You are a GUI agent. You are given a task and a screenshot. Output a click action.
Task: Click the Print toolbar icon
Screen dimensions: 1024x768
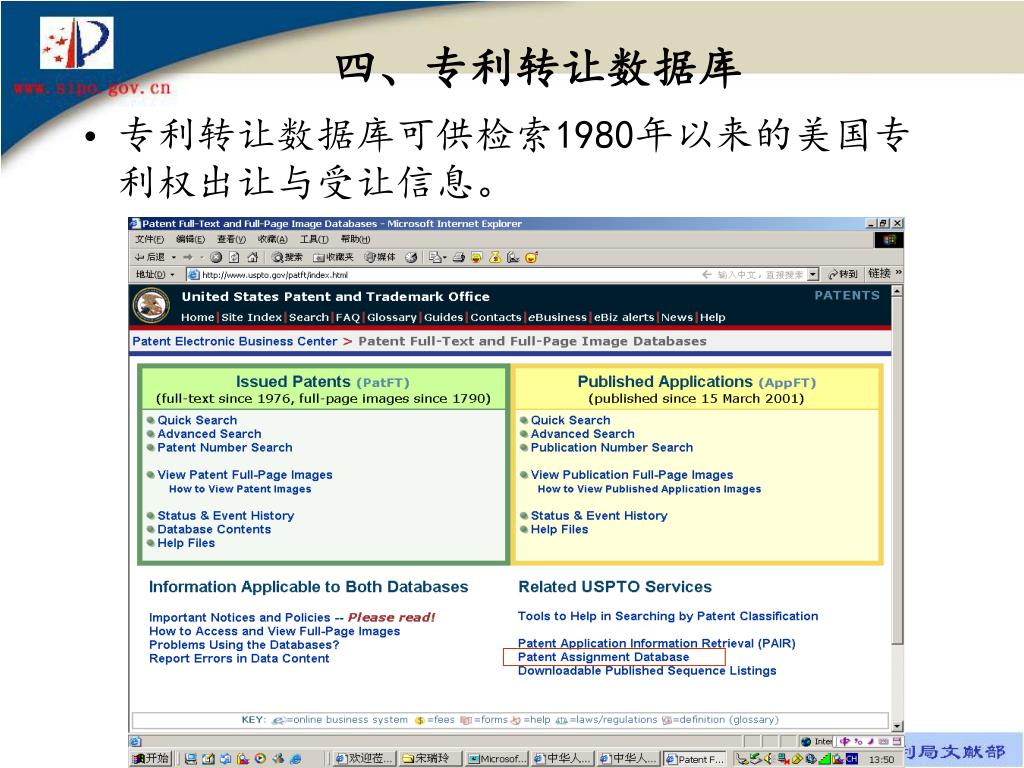coord(459,257)
